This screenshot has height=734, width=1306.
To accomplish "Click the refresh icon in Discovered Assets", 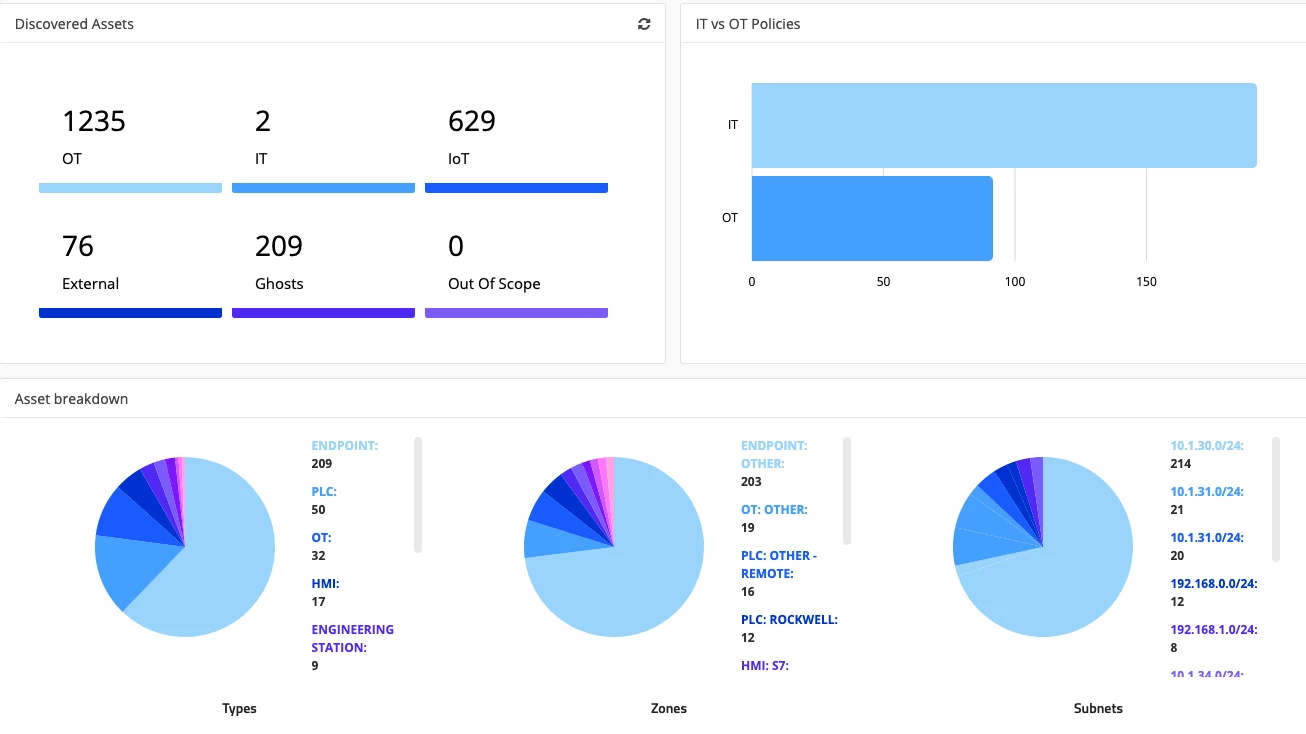I will (644, 24).
